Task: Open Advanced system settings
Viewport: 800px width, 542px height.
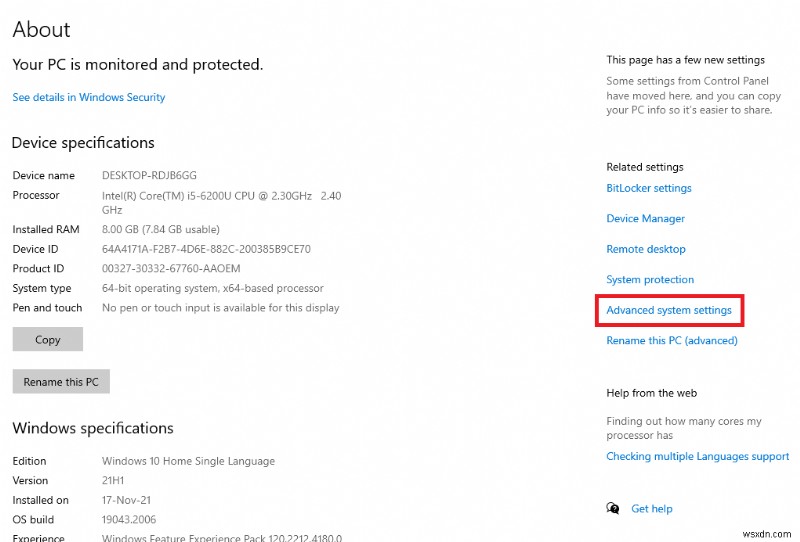Action: 669,310
